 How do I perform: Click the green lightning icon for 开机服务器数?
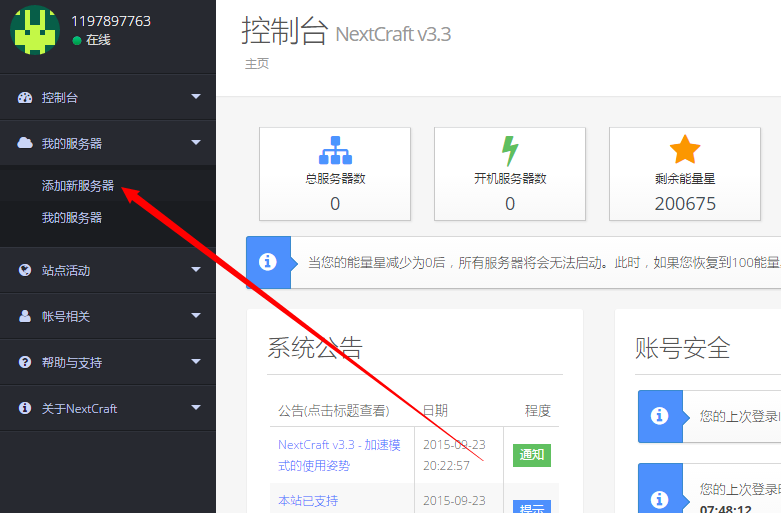pyautogui.click(x=510, y=150)
